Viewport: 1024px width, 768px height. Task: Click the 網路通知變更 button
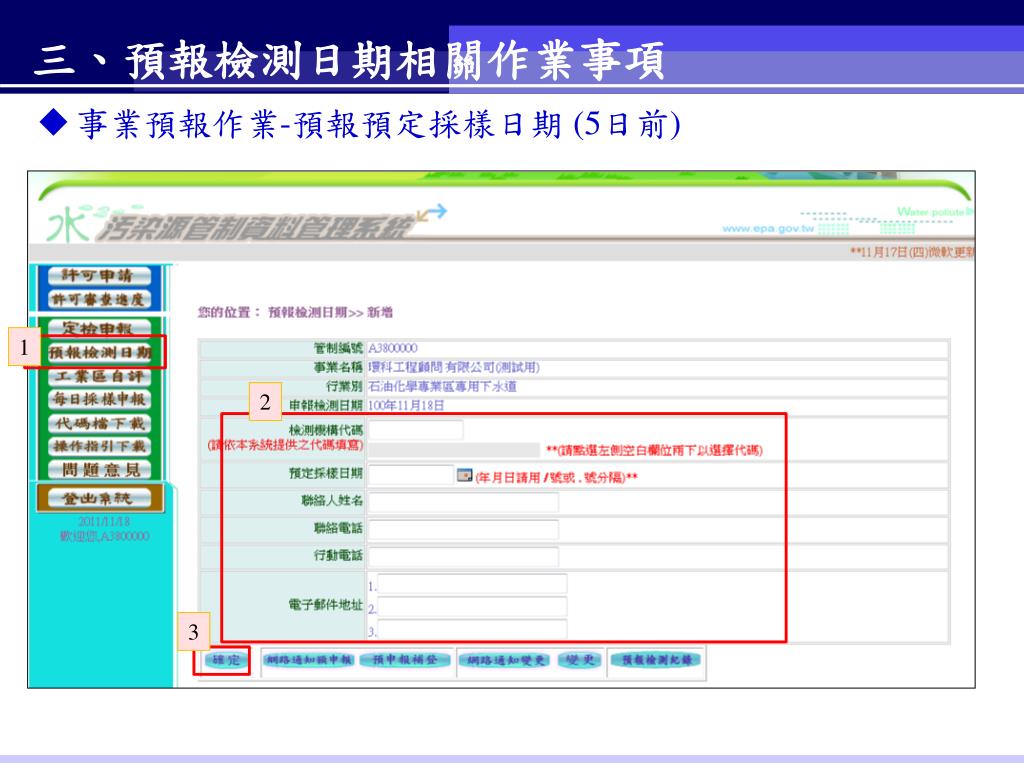point(505,660)
